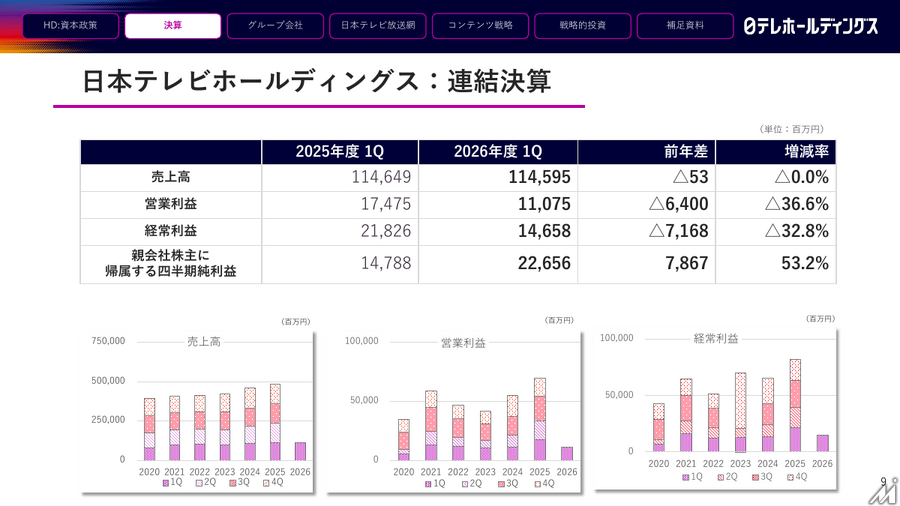Click the value 114,595
This screenshot has width=900, height=506.
(x=540, y=177)
